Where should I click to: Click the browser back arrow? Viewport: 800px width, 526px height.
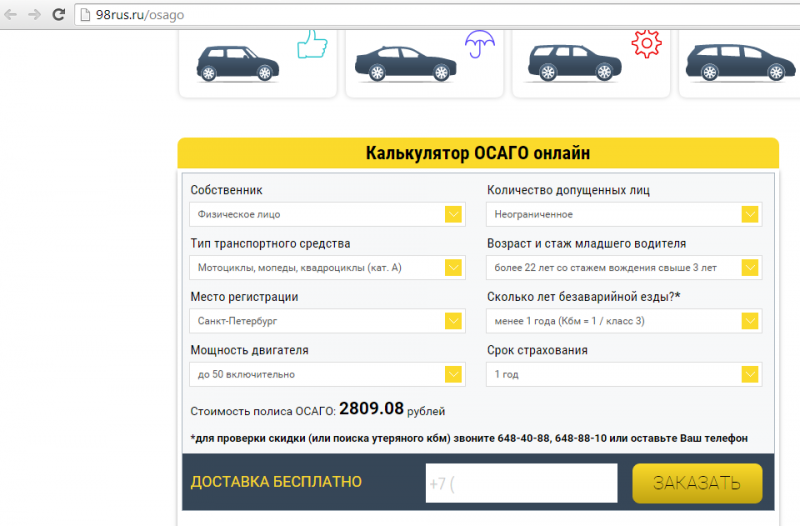click(11, 14)
